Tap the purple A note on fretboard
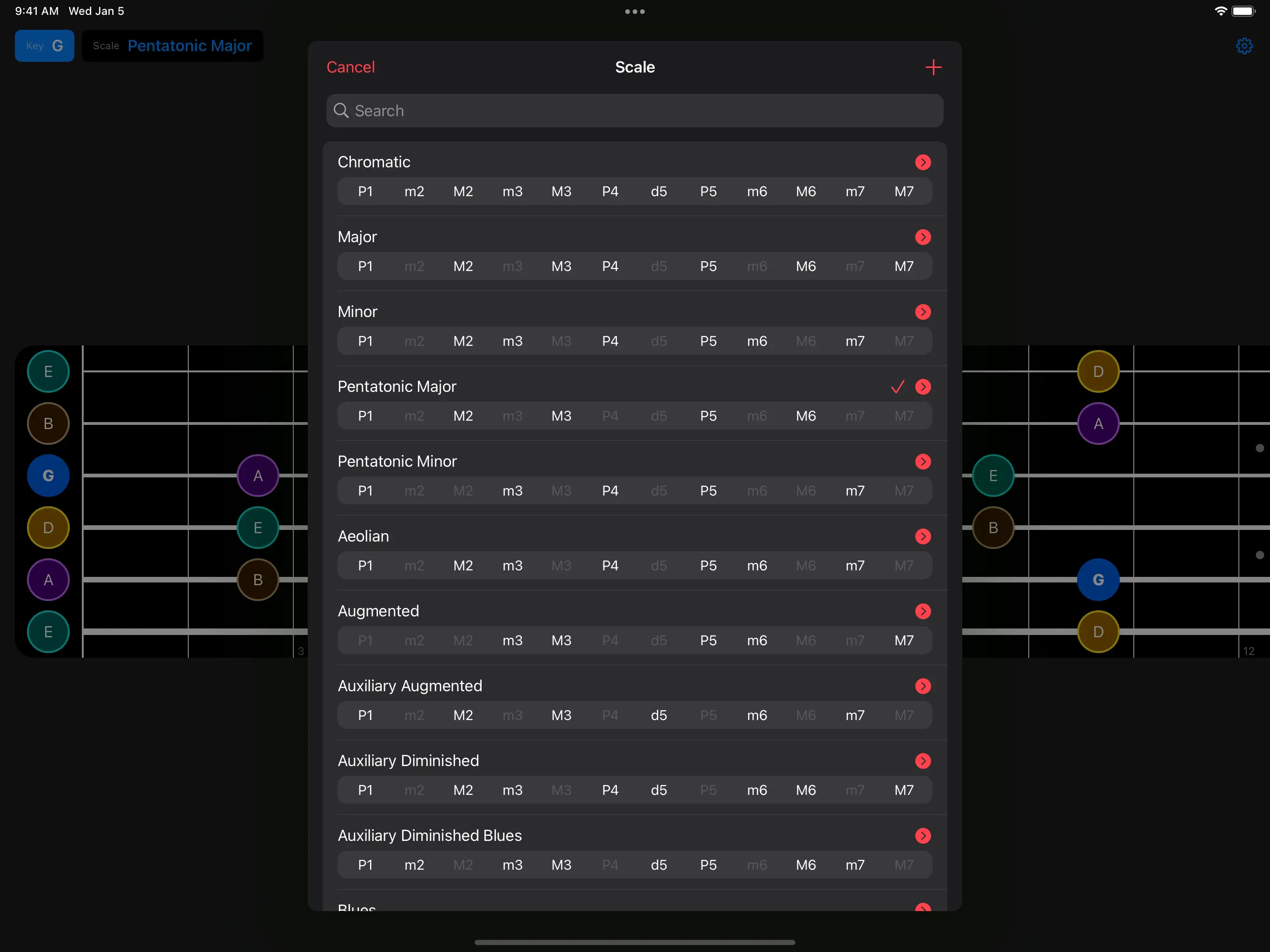 (258, 476)
